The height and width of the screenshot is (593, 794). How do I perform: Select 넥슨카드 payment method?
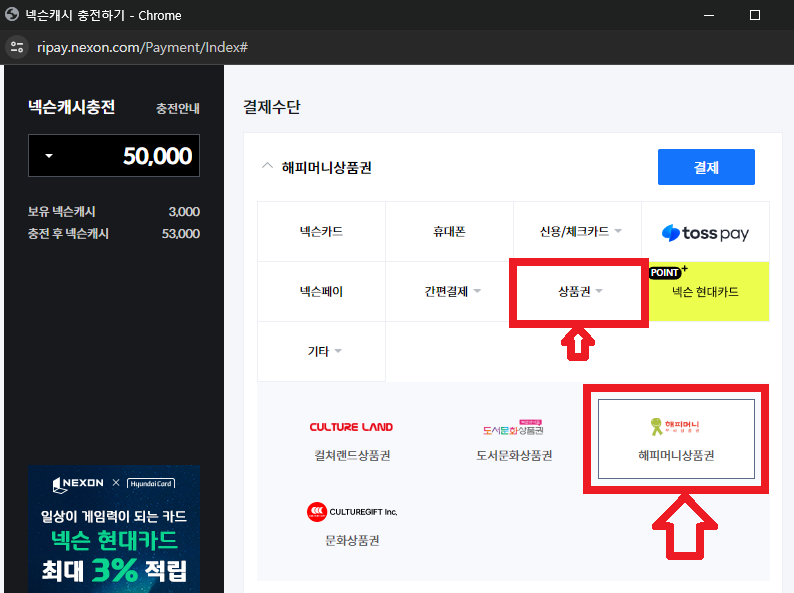(x=322, y=231)
